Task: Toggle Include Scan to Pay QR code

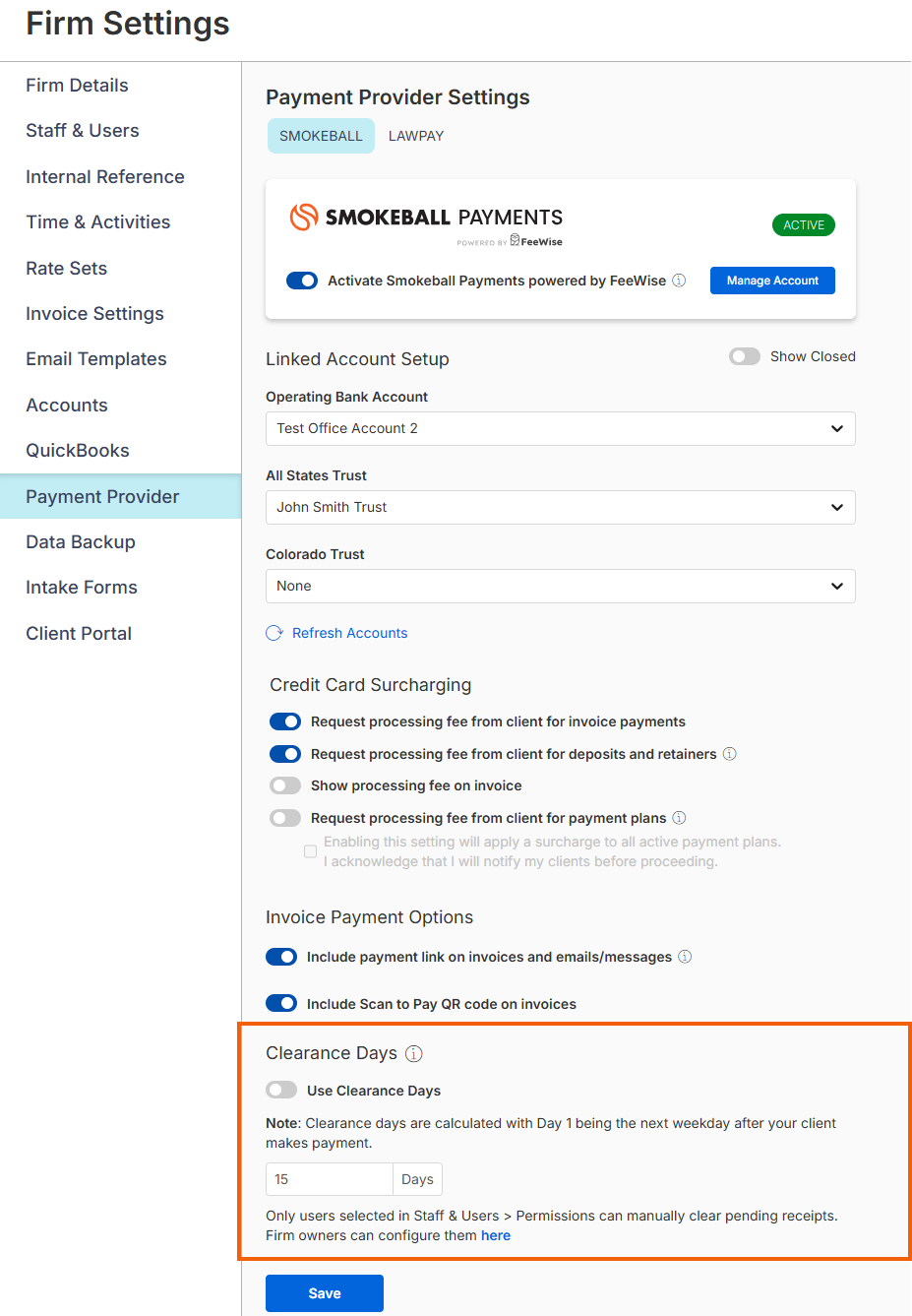Action: tap(281, 1003)
